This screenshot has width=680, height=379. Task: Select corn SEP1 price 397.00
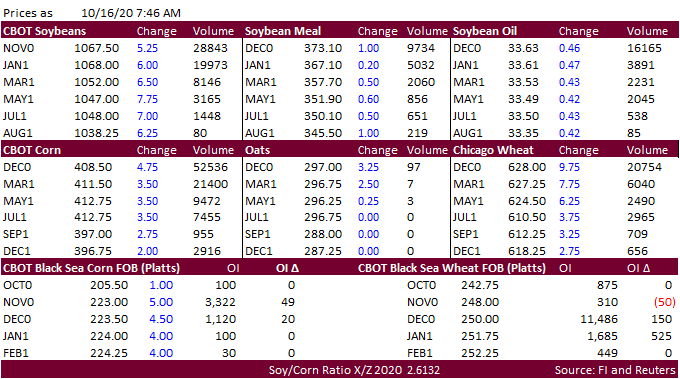(93, 234)
